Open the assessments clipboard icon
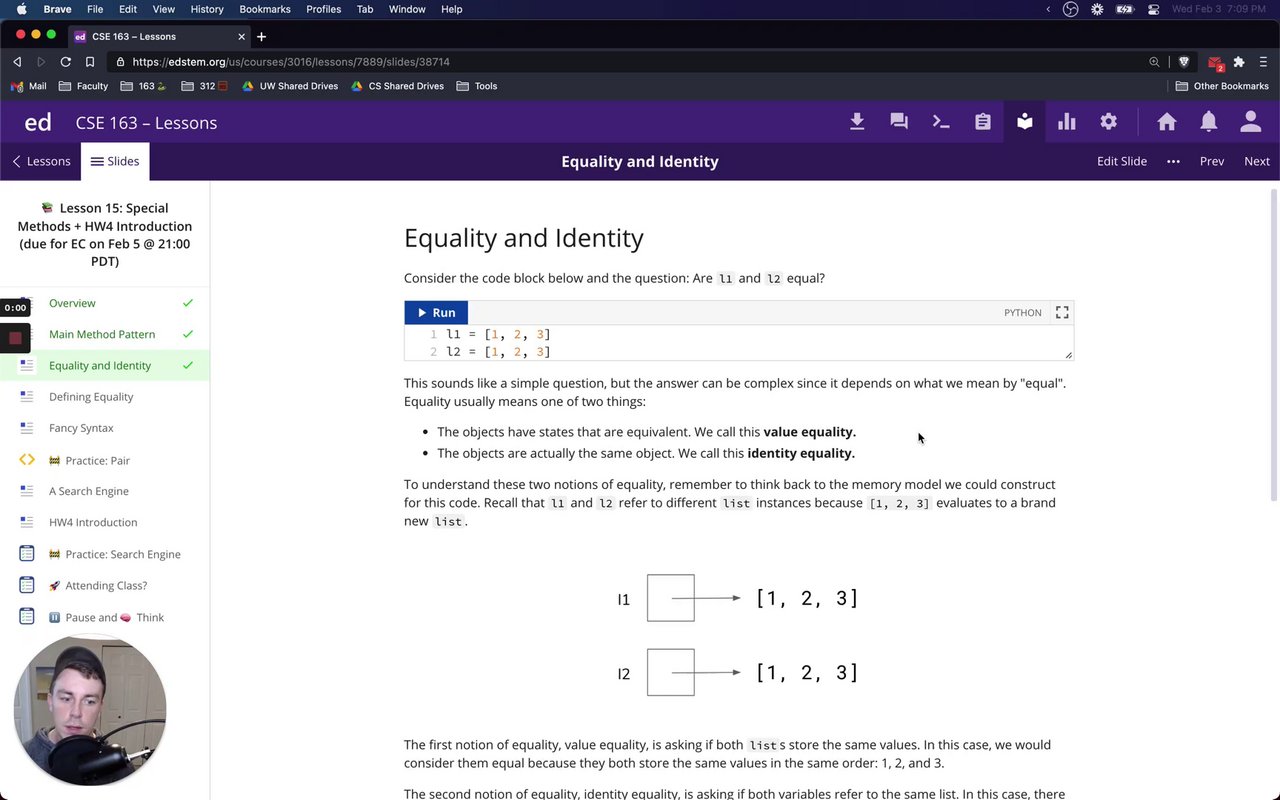Screen dimensions: 1280x800 983,122
